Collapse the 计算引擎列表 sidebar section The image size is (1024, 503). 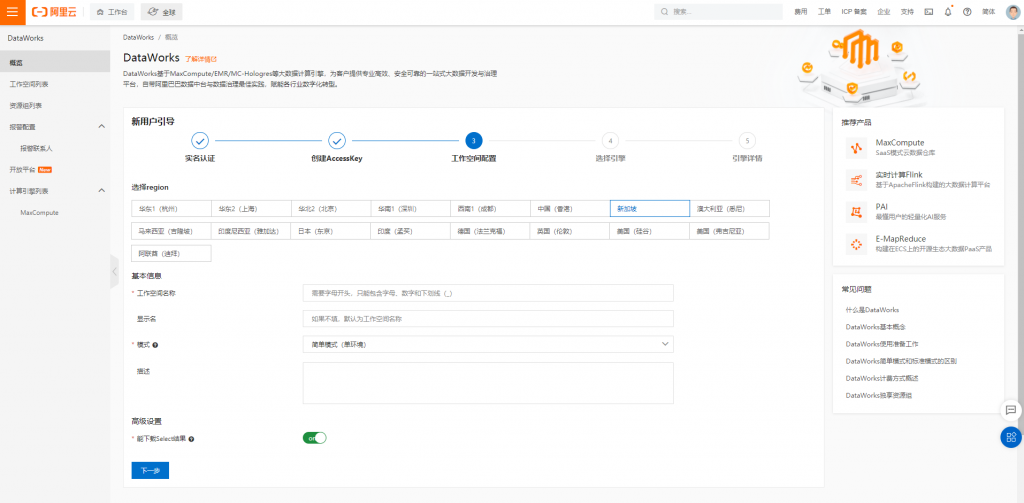coord(101,191)
